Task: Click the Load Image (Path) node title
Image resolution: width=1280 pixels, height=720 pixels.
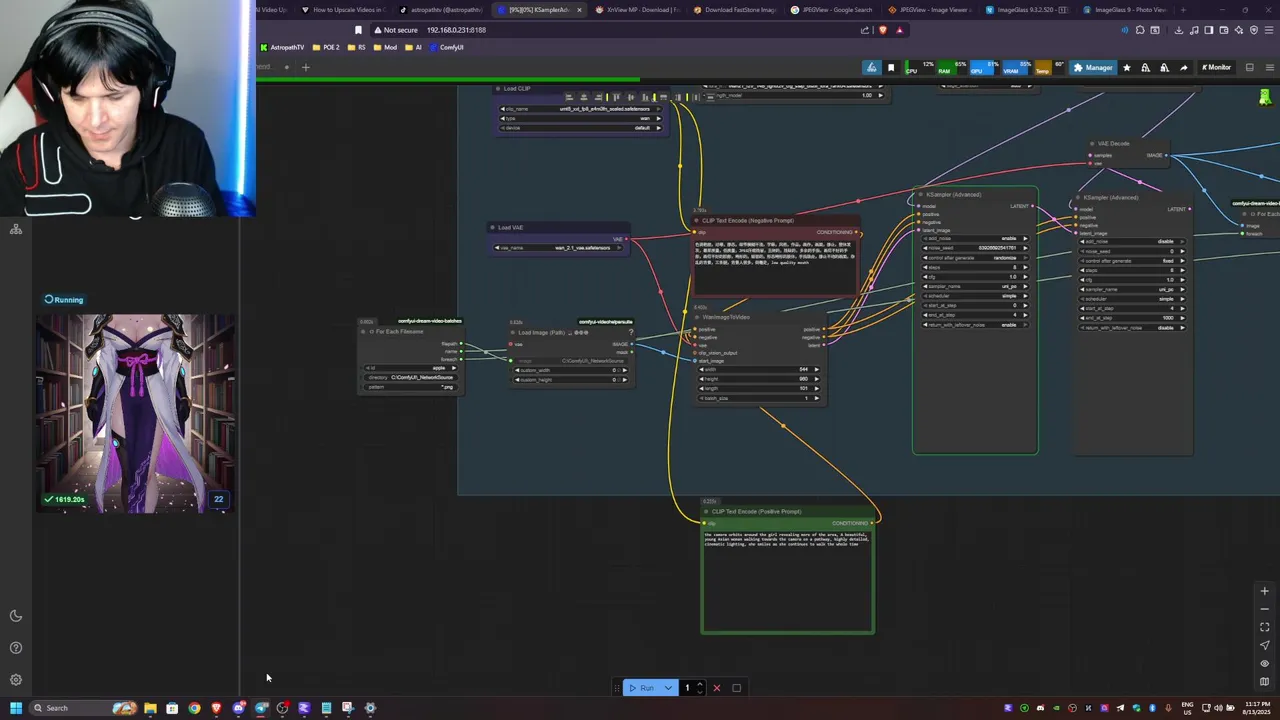Action: pos(543,332)
